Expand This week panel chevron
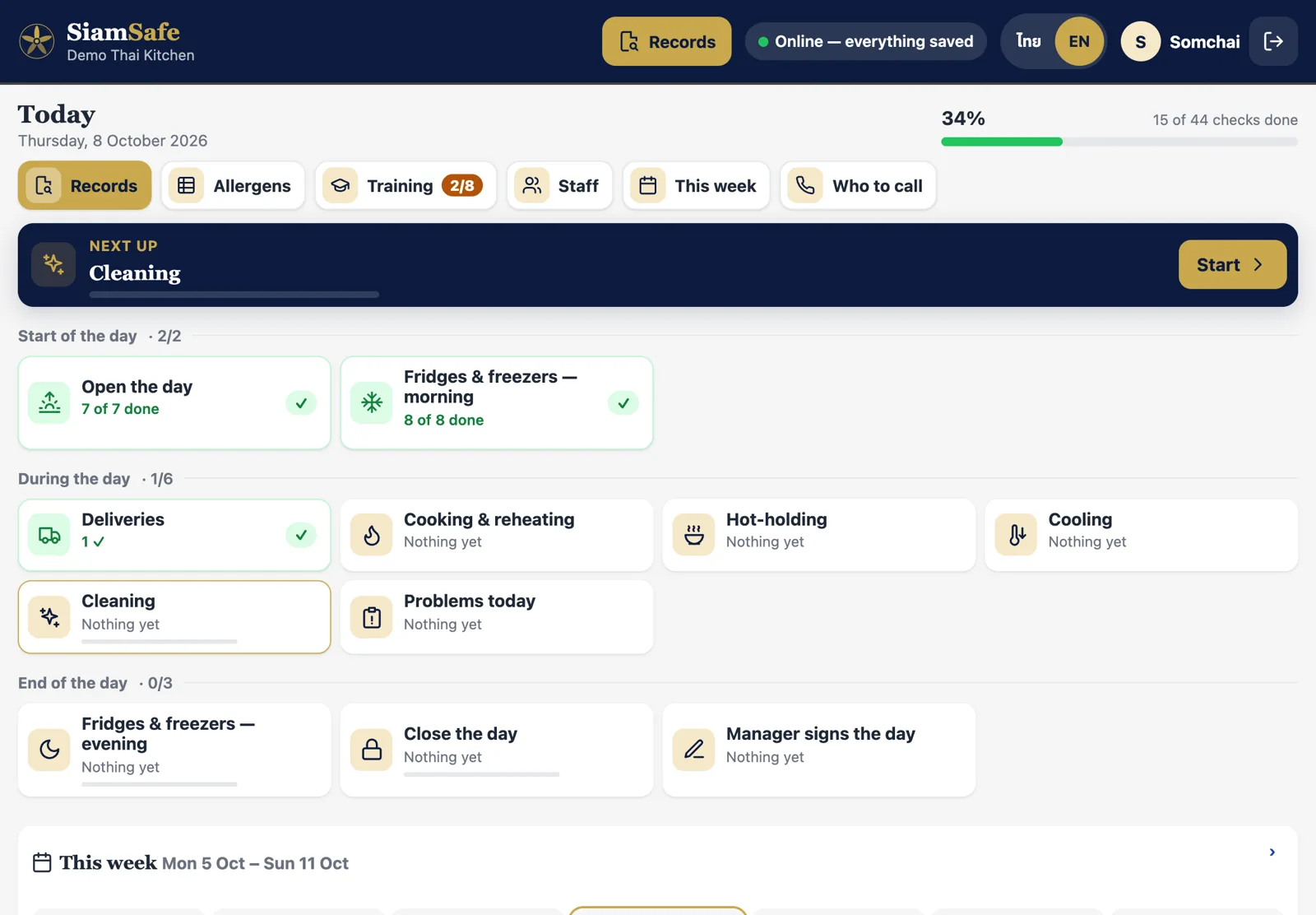The image size is (1316, 915). pyautogui.click(x=1272, y=852)
